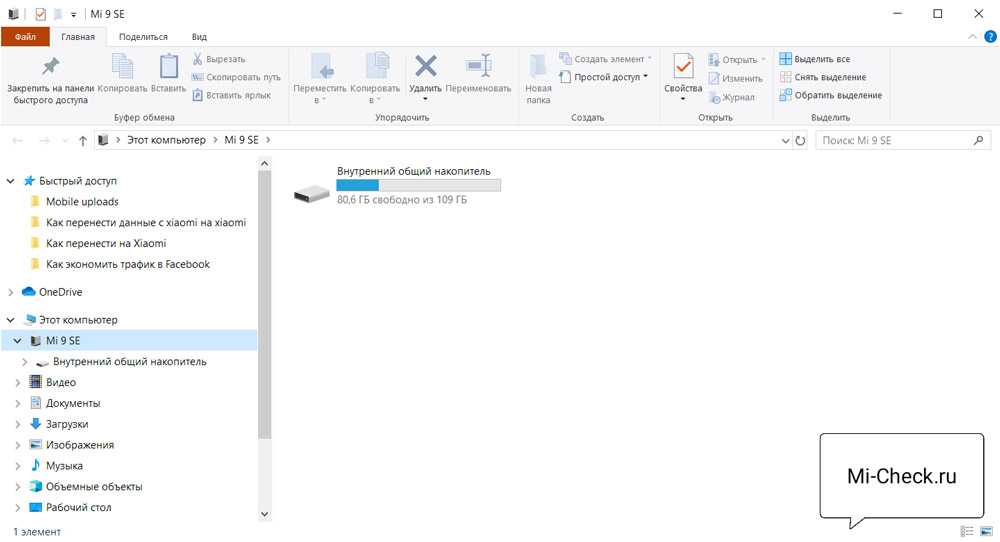This screenshot has width=1000, height=542.
Task: Expand the OneDrive tree node
Action: pos(11,293)
